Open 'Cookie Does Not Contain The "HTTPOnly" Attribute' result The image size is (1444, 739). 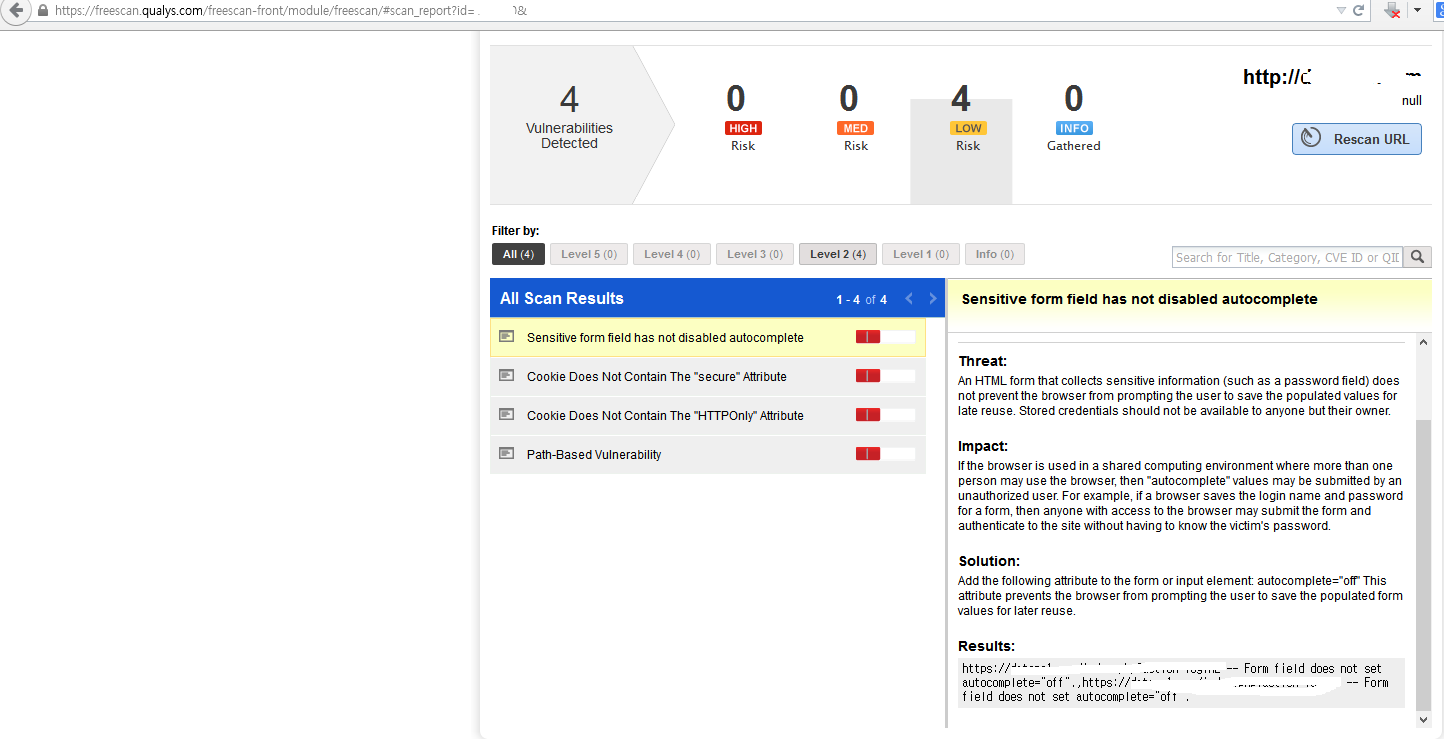708,415
